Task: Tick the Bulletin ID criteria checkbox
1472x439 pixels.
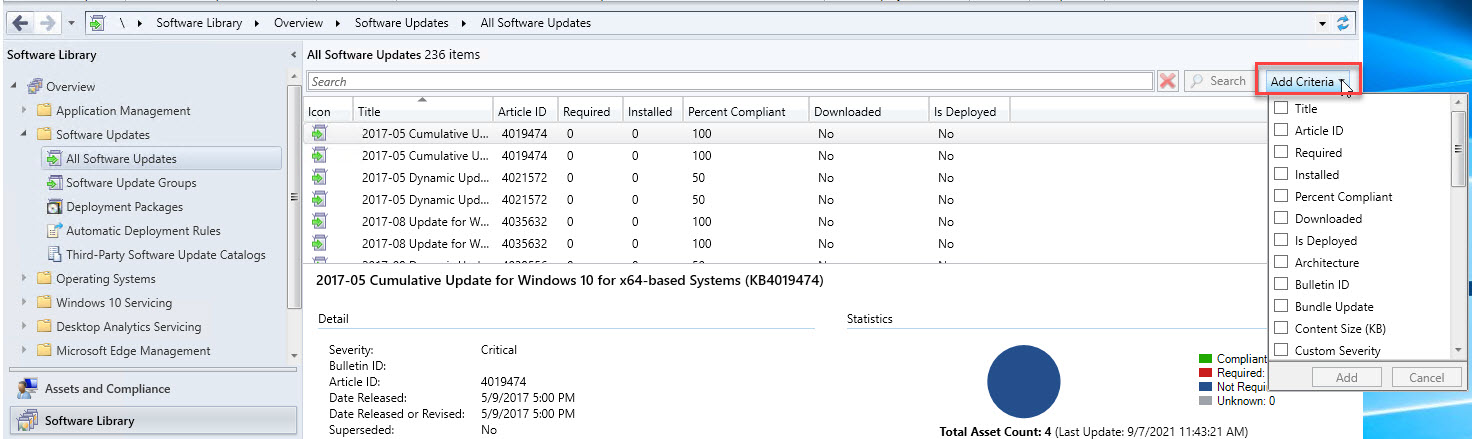Action: [1281, 285]
